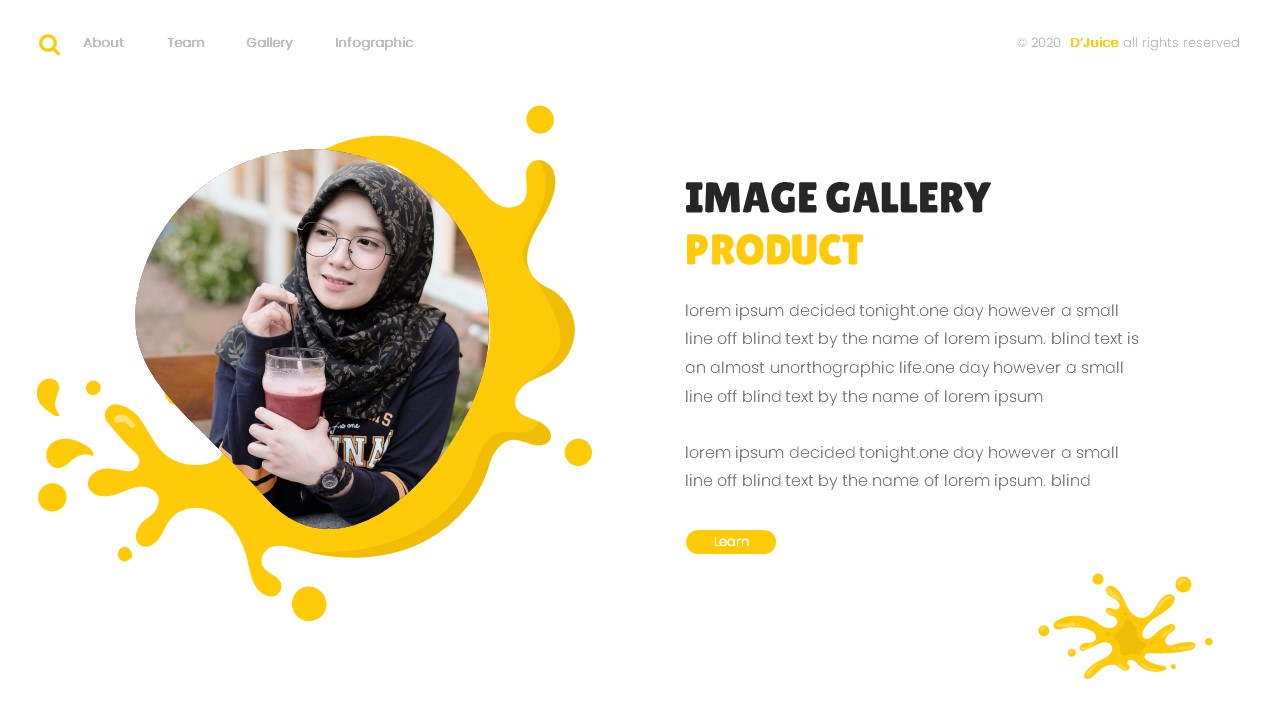Click the large yellow dot below the photo

point(309,604)
